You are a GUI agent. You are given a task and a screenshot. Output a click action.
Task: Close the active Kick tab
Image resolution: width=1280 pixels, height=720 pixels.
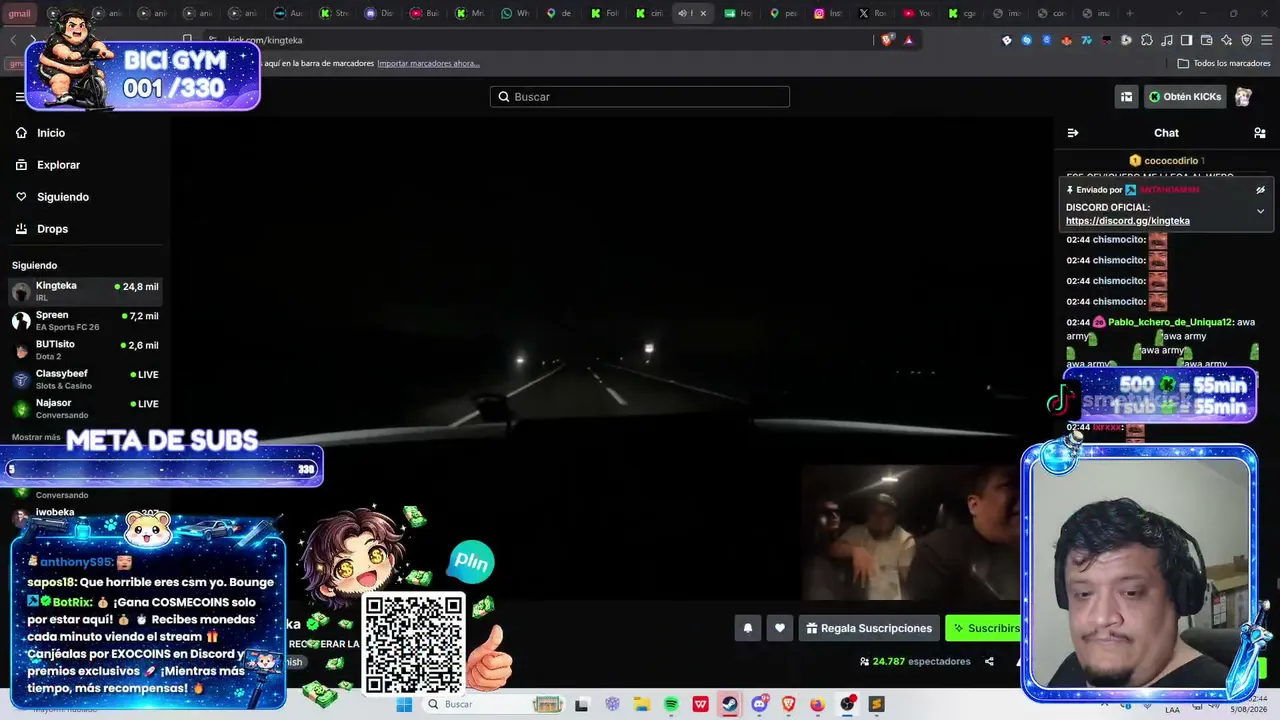coord(703,14)
